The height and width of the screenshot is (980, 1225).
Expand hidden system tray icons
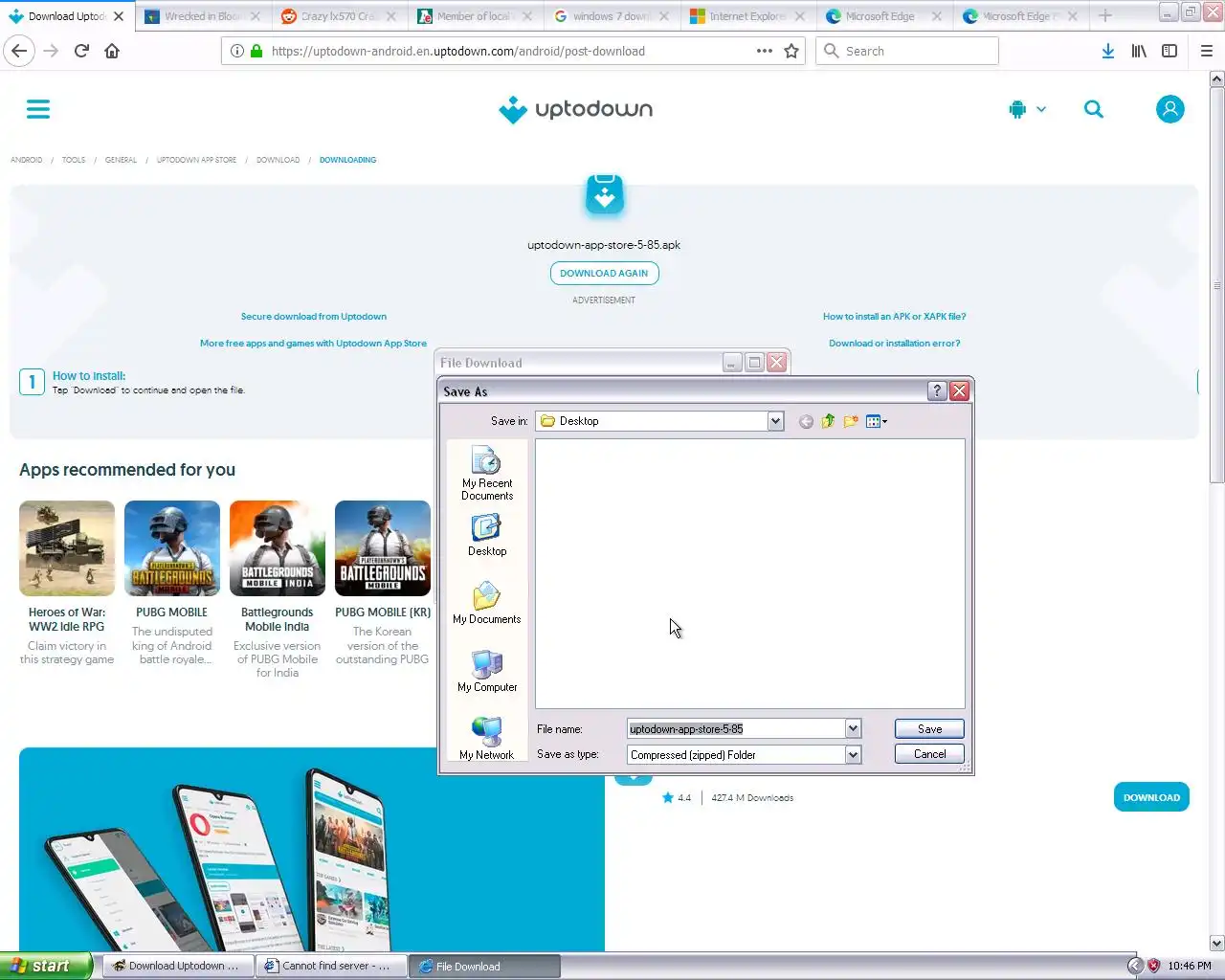(x=1135, y=966)
